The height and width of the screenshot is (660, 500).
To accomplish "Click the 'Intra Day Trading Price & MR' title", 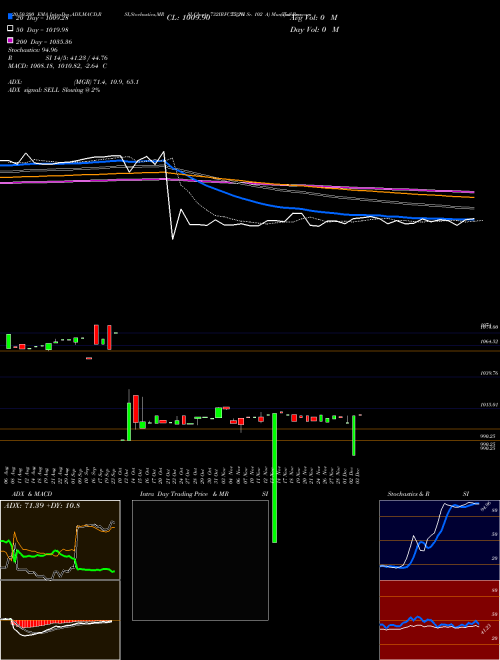I will click(x=184, y=494).
